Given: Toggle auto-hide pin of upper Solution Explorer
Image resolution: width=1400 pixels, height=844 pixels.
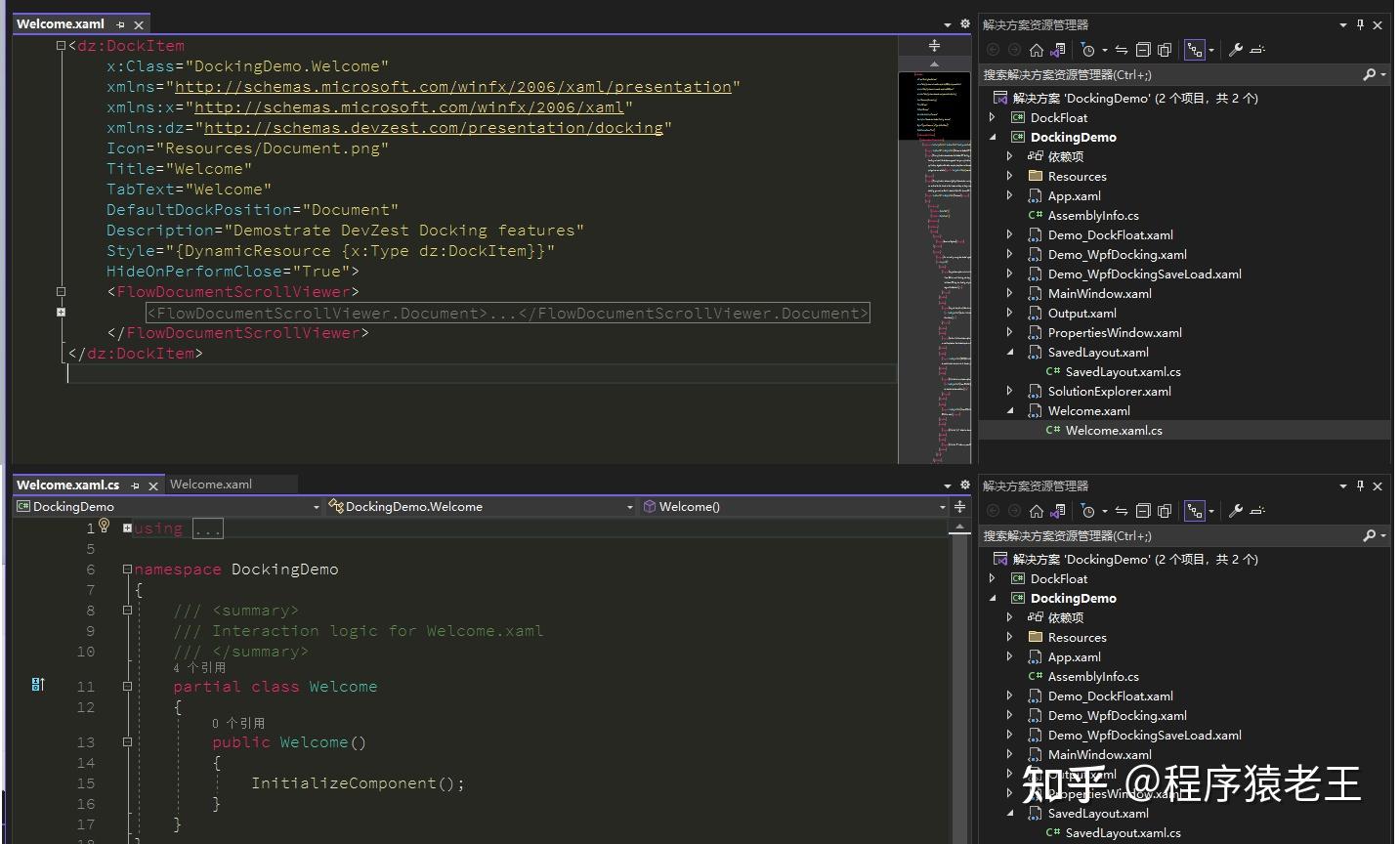Looking at the screenshot, I should tap(1360, 24).
